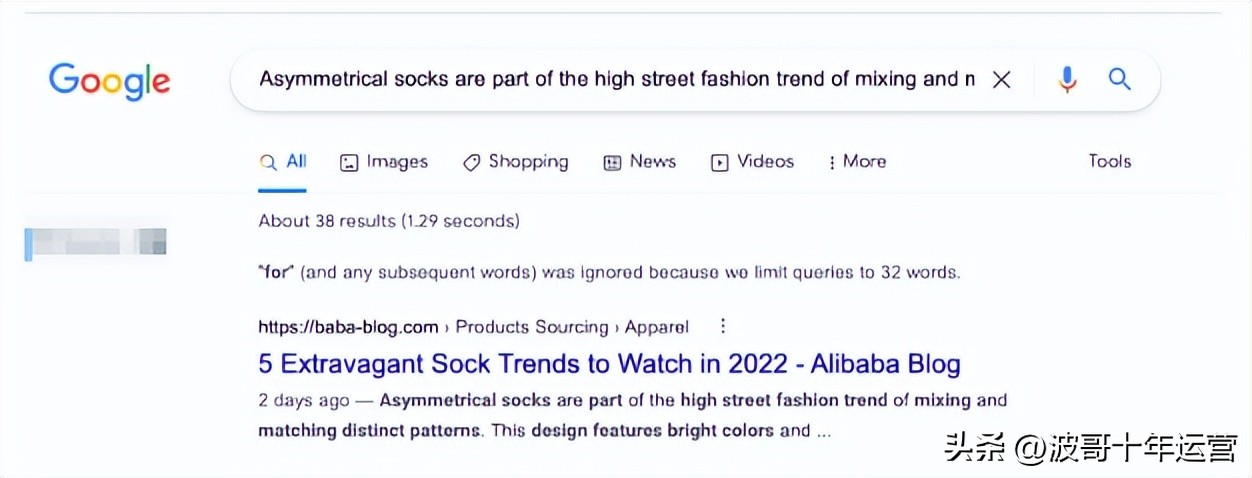Image resolution: width=1252 pixels, height=478 pixels.
Task: Open the Tools filter options
Action: click(x=1109, y=162)
